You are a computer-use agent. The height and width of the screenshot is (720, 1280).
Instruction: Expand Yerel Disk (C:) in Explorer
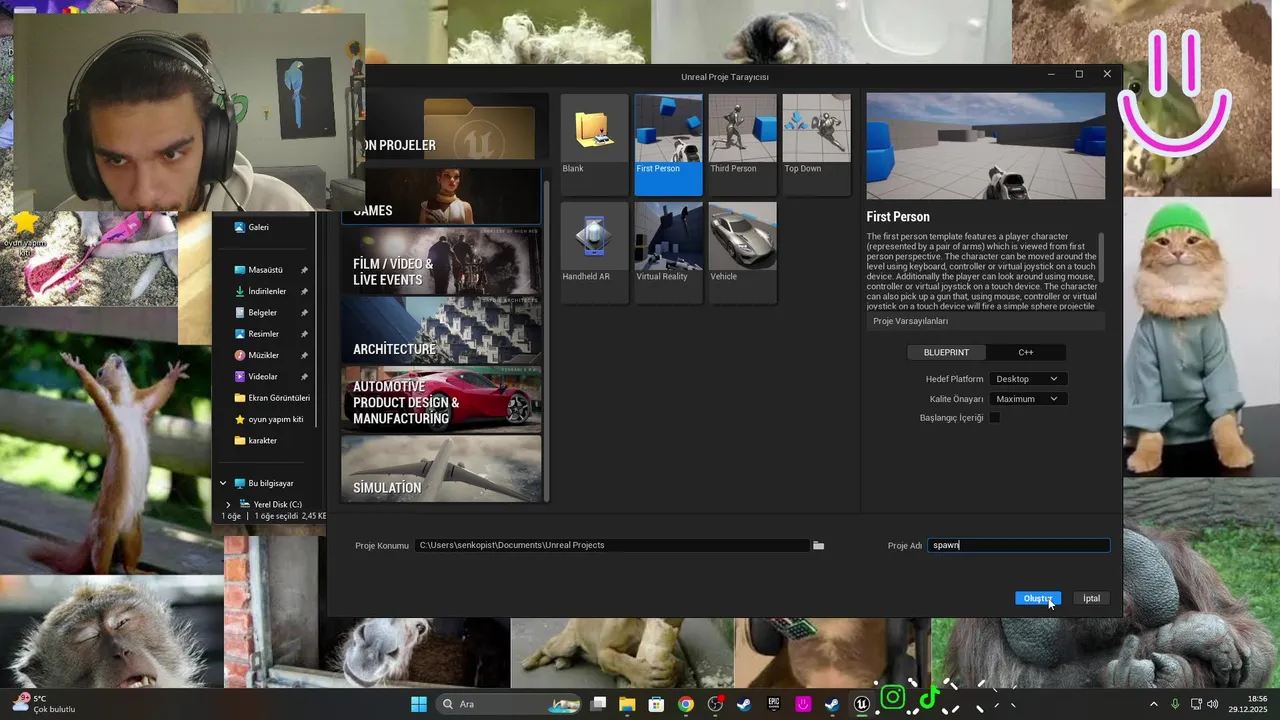229,504
